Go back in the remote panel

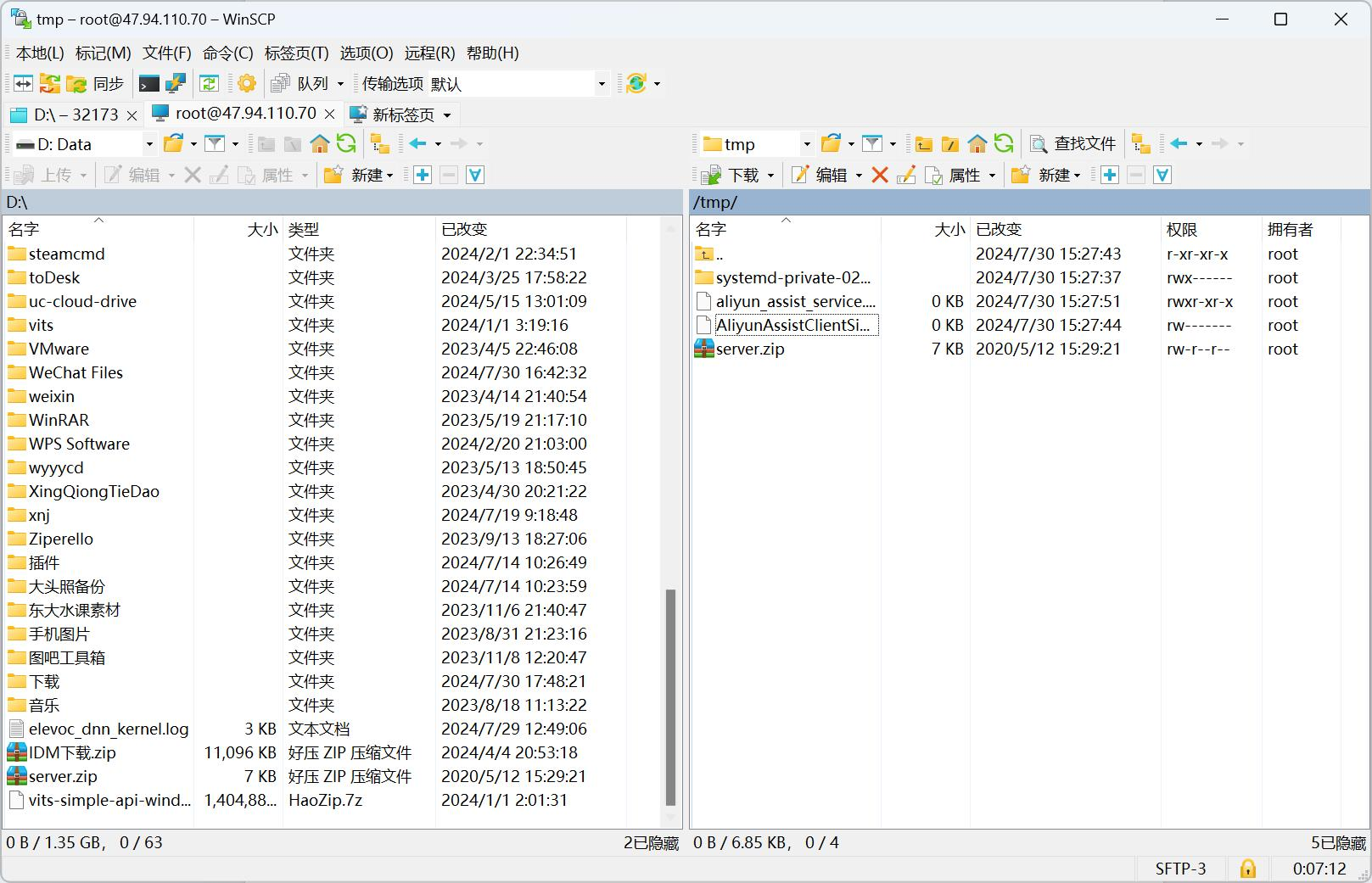click(x=1179, y=143)
